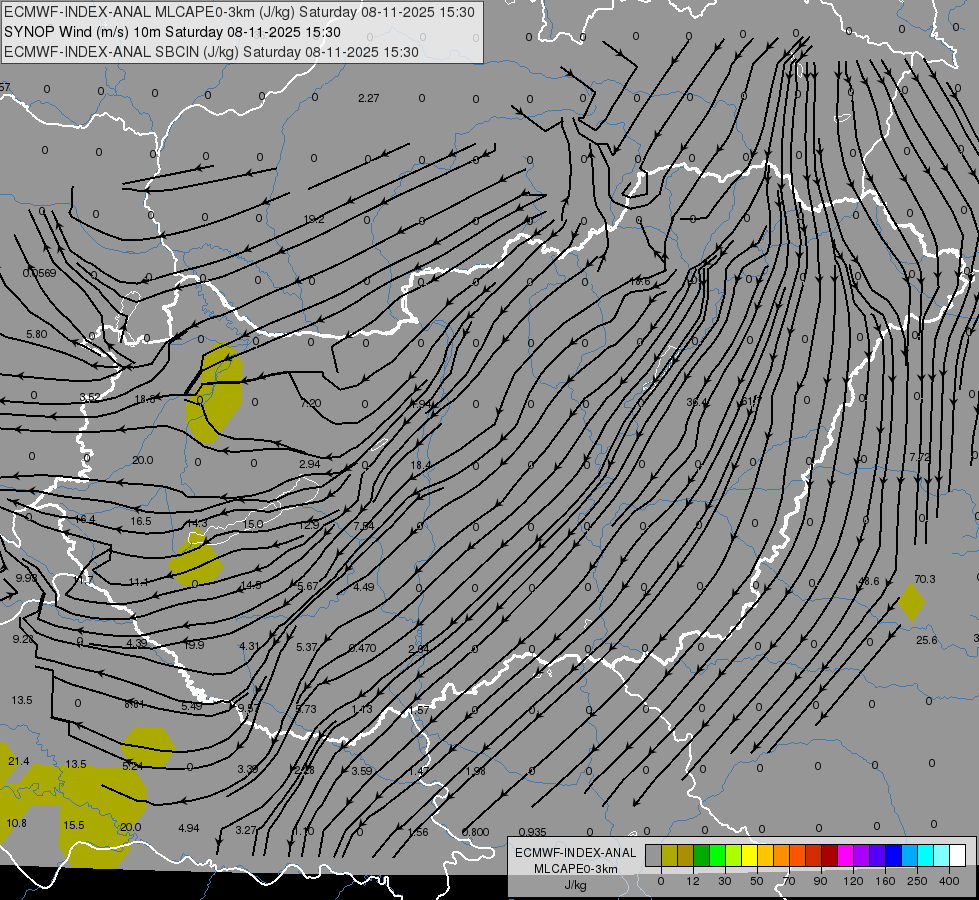Image resolution: width=979 pixels, height=900 pixels.
Task: Click the 1.98 value on the map
Action: (x=476, y=771)
